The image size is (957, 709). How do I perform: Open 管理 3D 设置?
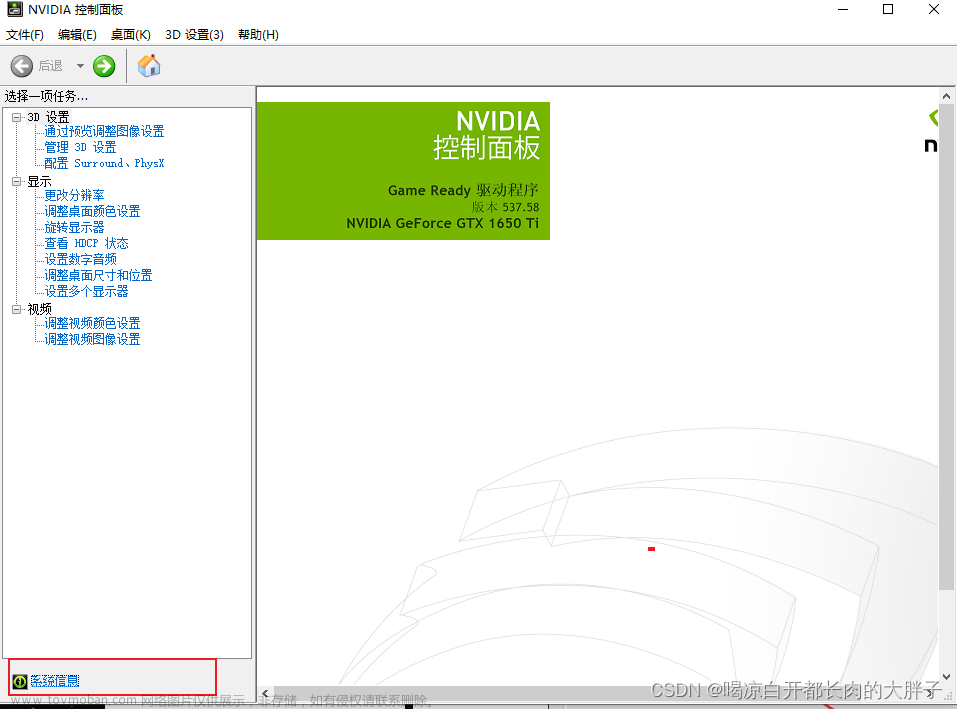pos(80,147)
